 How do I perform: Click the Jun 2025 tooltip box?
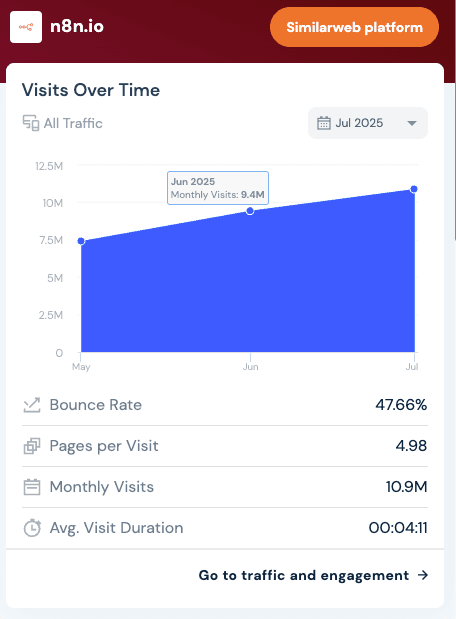click(x=218, y=188)
